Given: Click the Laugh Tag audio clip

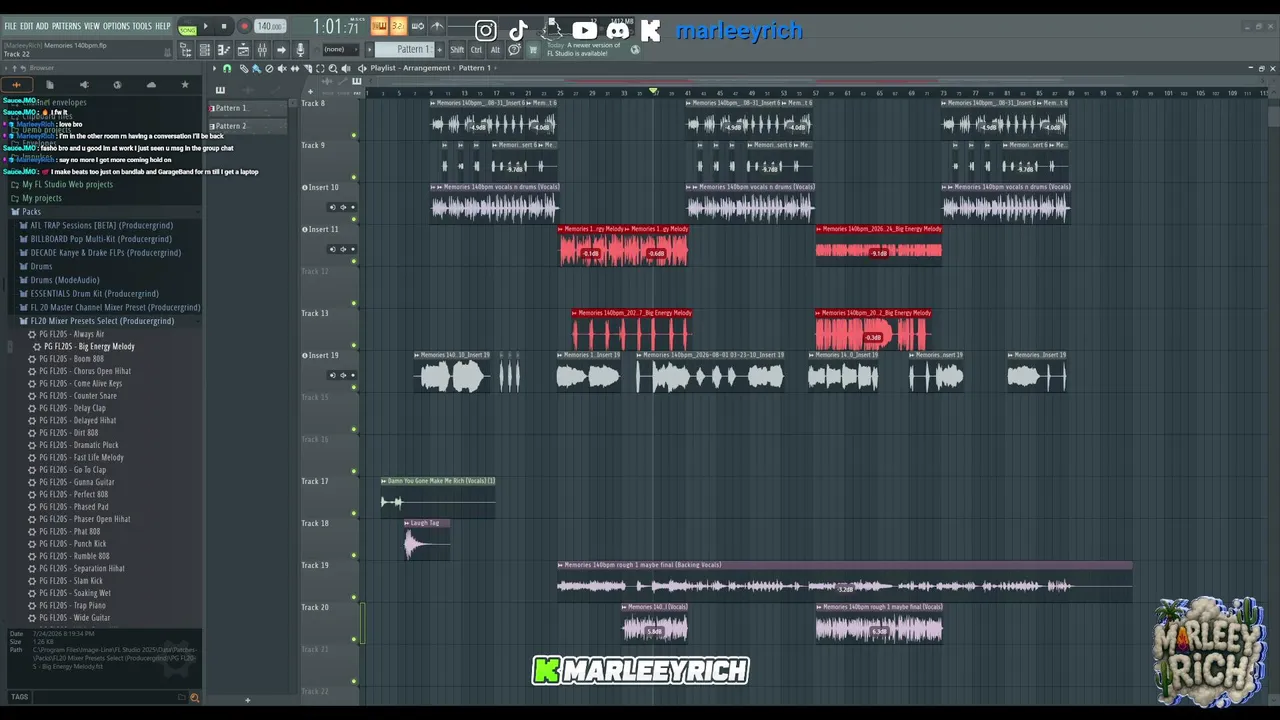Looking at the screenshot, I should (427, 540).
